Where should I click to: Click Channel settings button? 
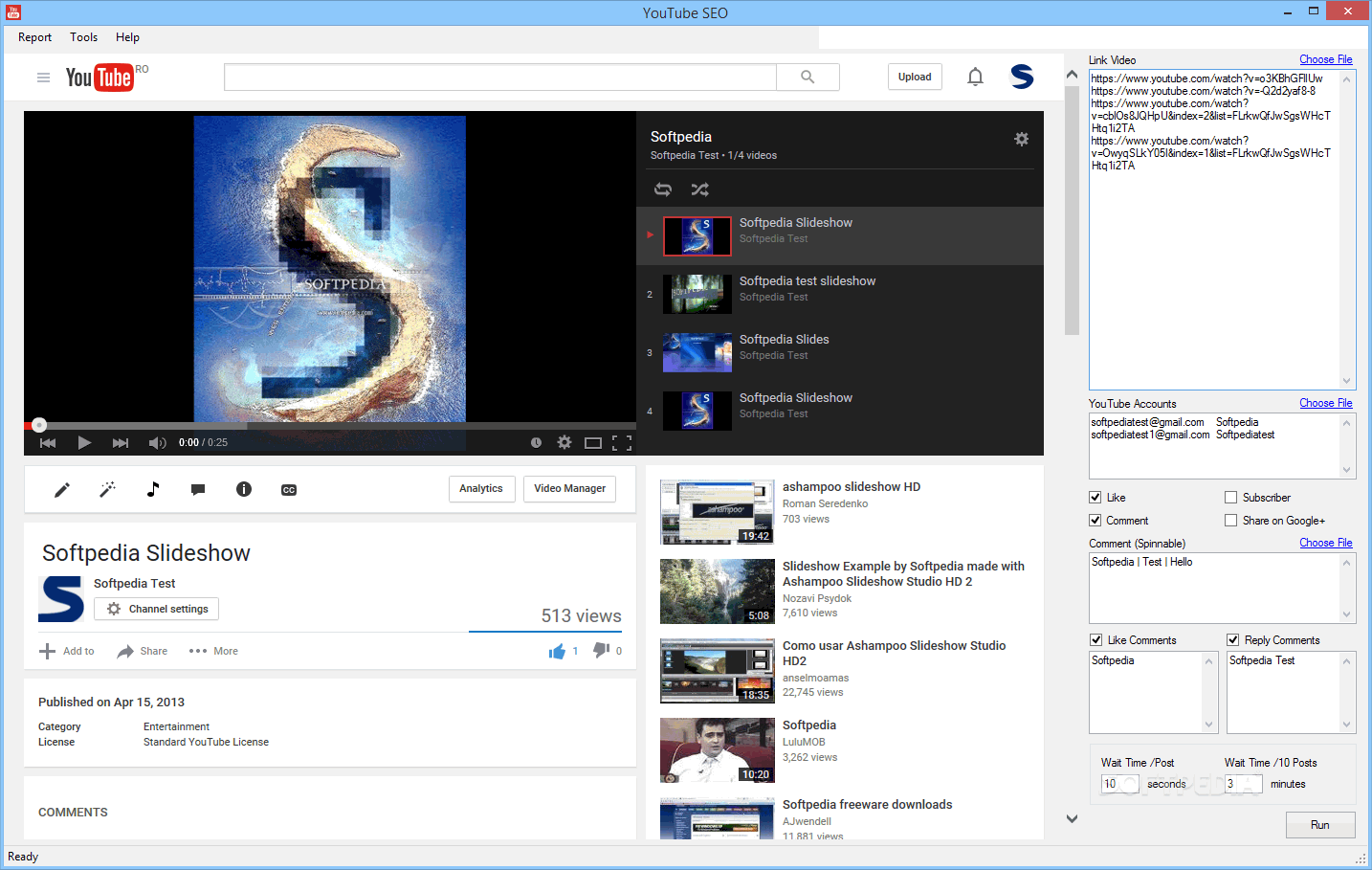[157, 609]
